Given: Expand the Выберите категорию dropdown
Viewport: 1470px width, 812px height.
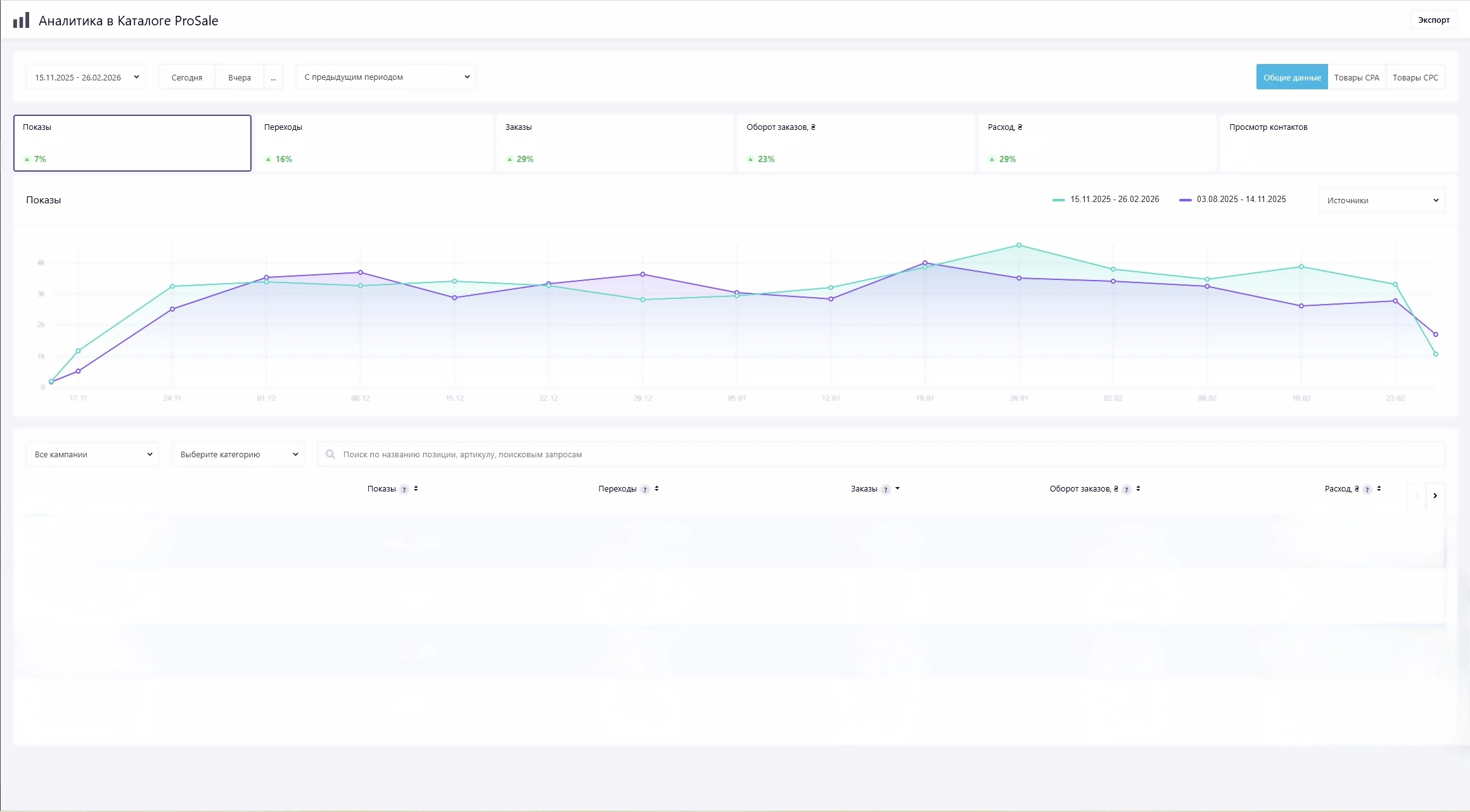Looking at the screenshot, I should 238,454.
